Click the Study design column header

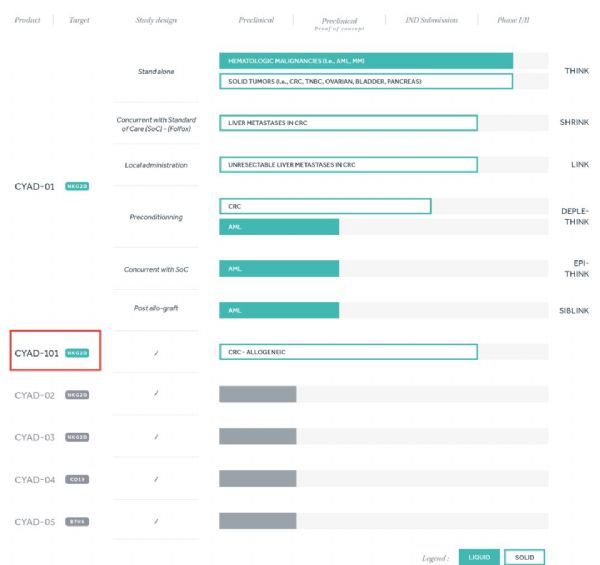click(x=156, y=20)
